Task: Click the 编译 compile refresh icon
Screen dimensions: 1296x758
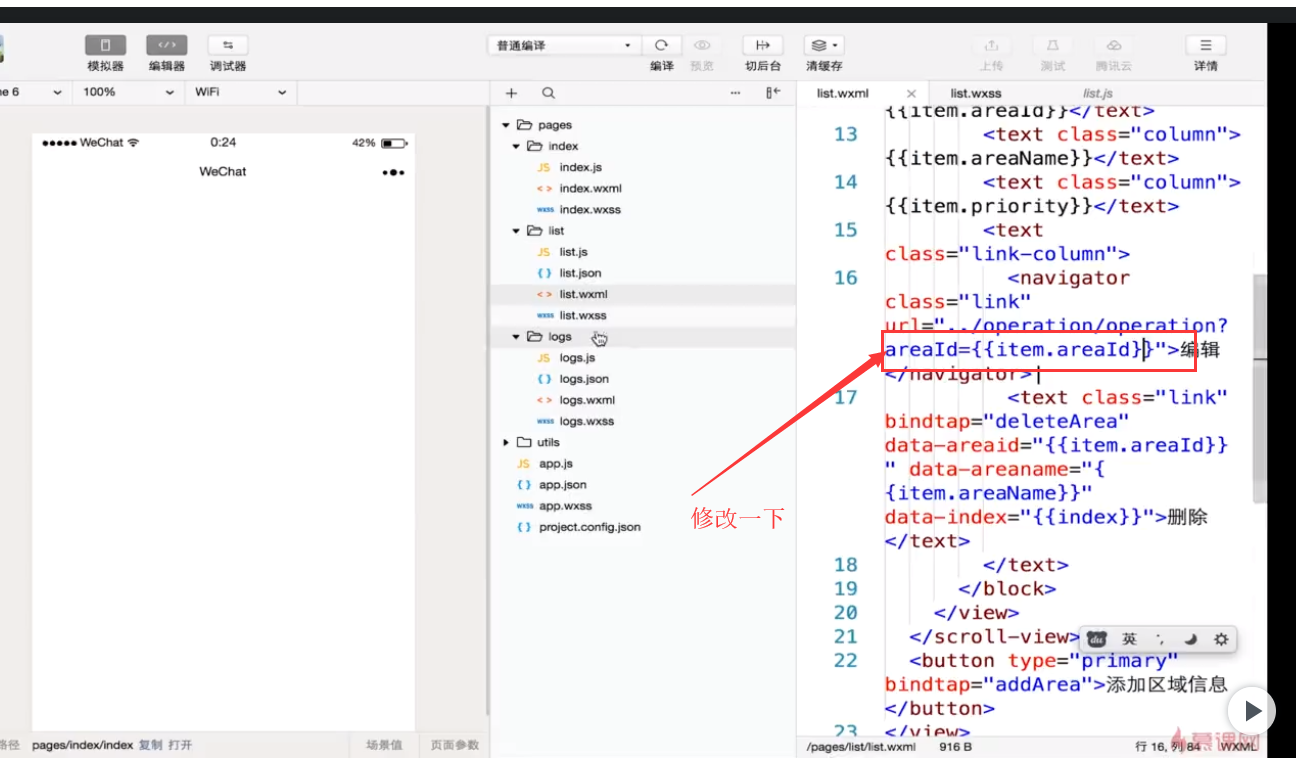Action: click(661, 45)
